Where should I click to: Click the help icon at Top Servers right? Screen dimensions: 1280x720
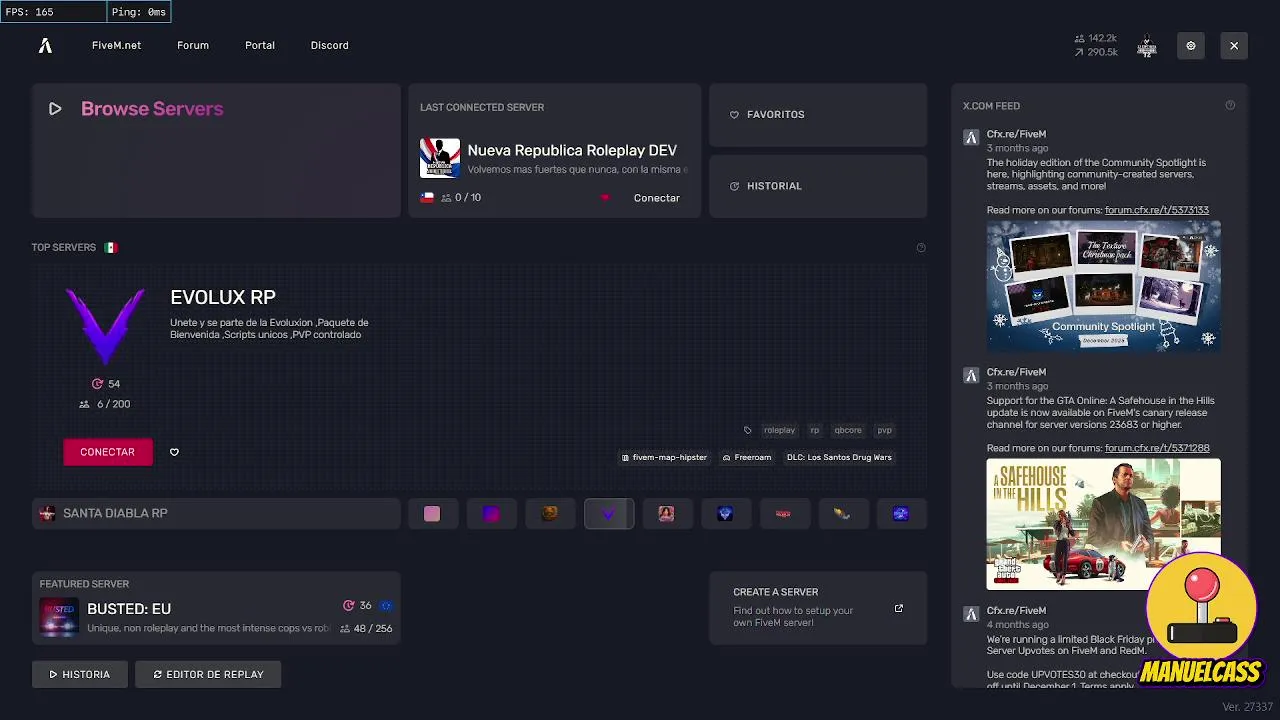(x=921, y=248)
